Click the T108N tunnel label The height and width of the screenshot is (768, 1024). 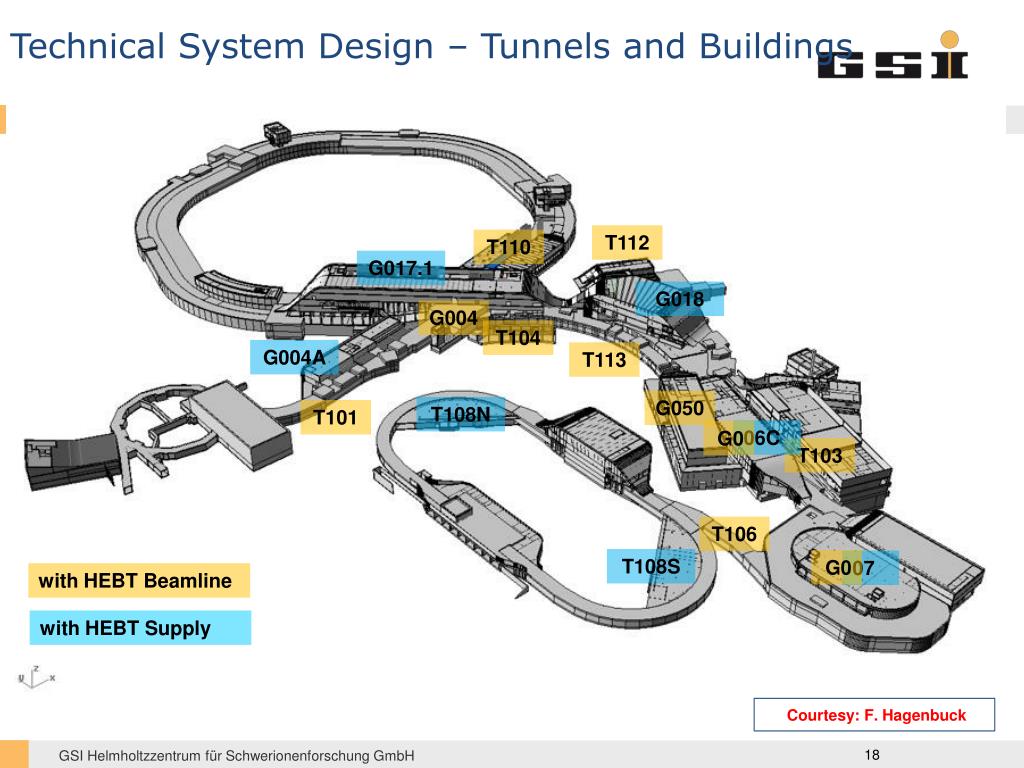(460, 414)
